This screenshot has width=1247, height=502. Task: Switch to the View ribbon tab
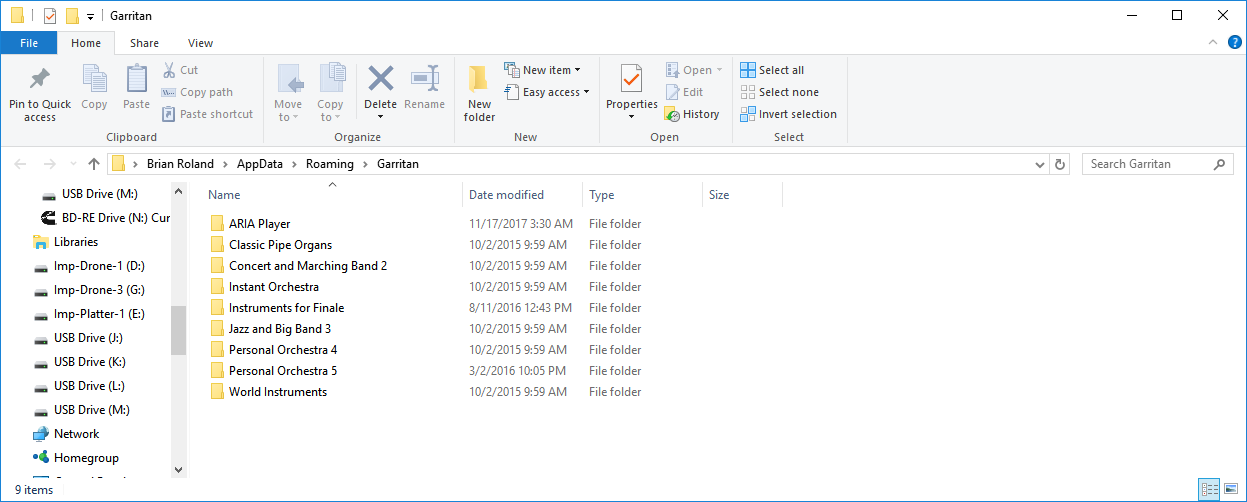point(200,43)
